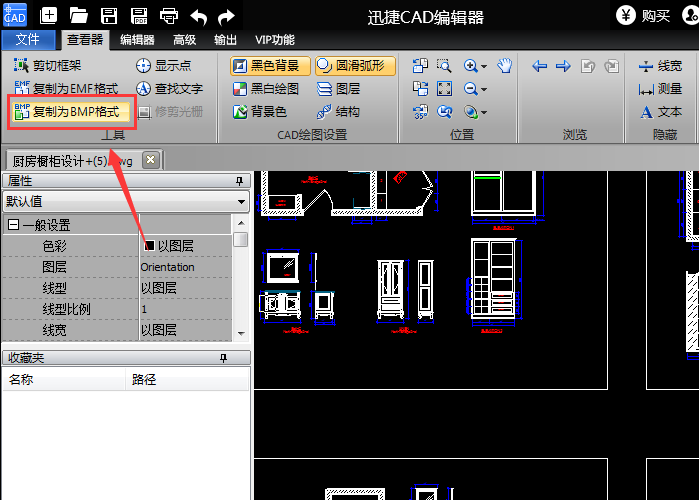This screenshot has width=699, height=500.
Task: Click 复制为BMP格式 button
Action: click(67, 111)
